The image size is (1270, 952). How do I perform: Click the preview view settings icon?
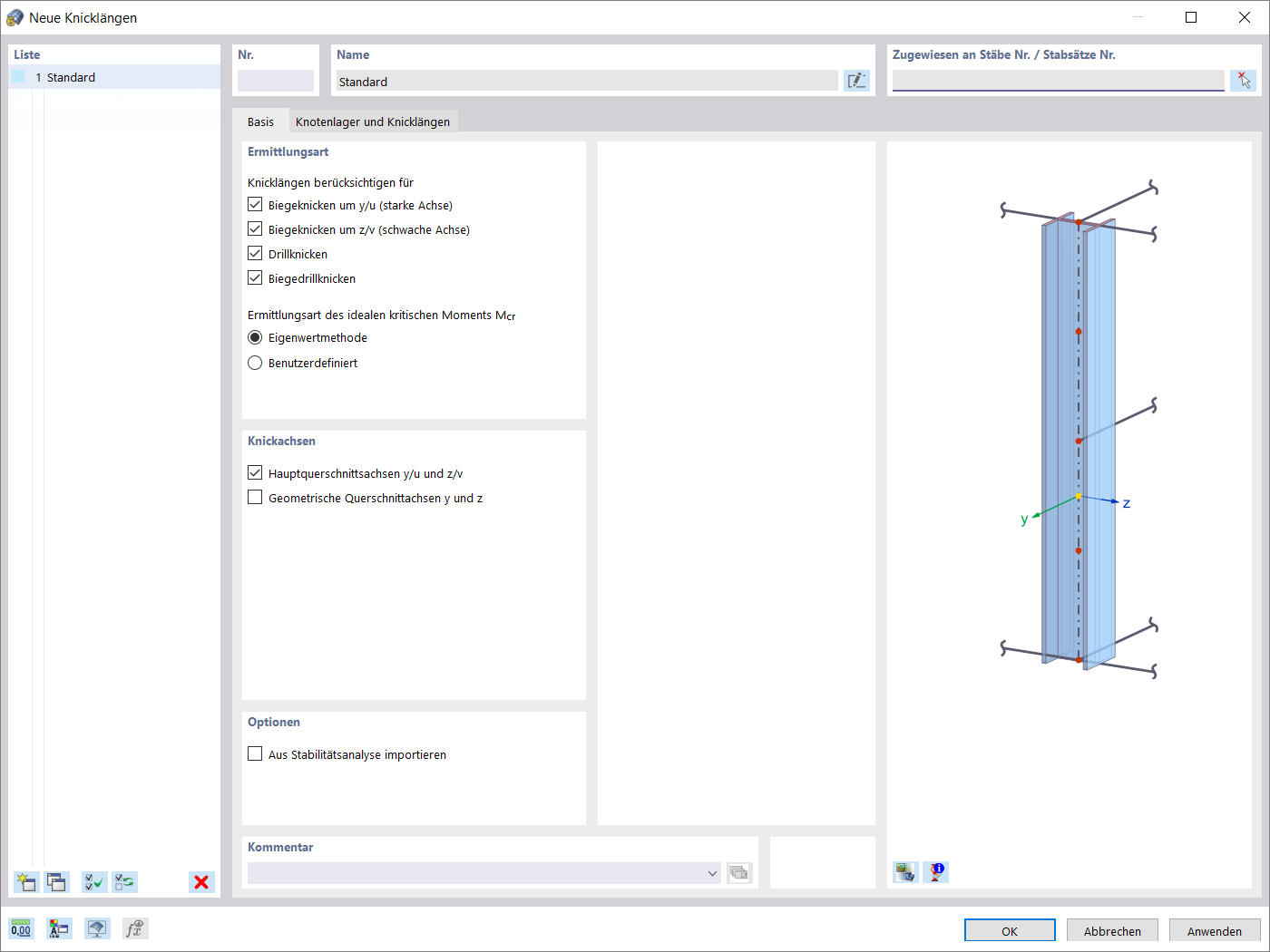[x=905, y=872]
